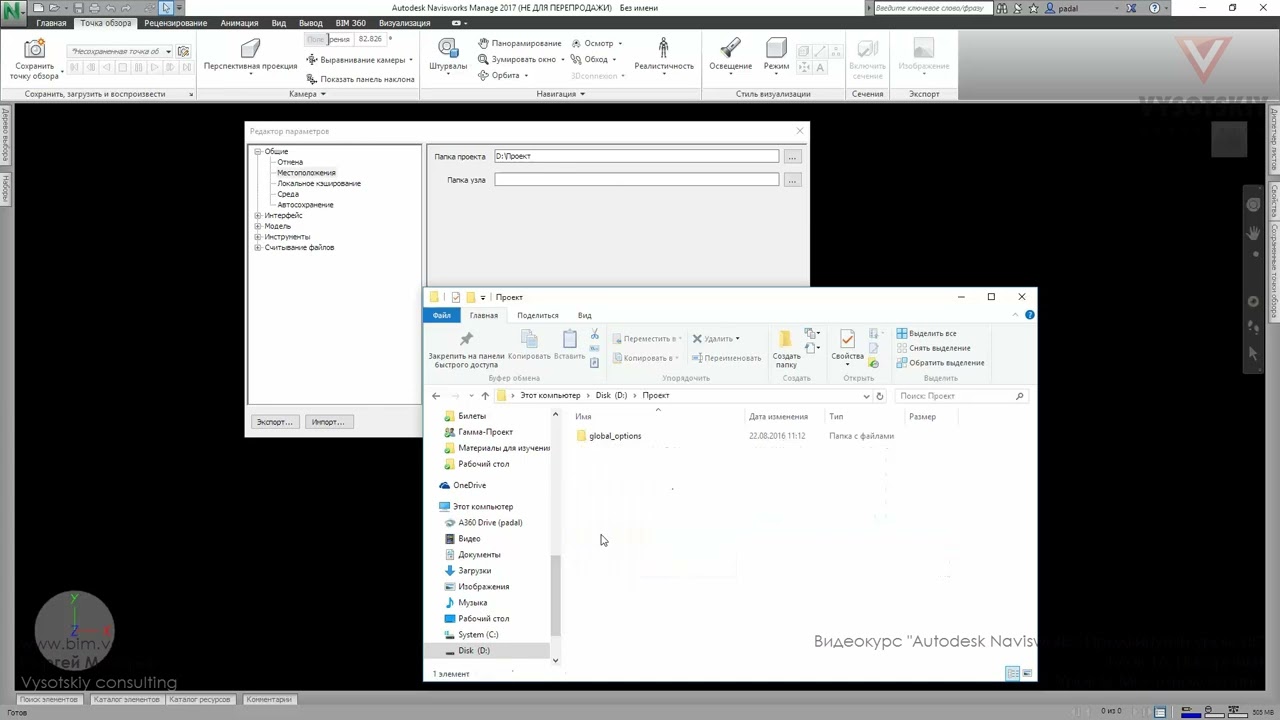
Task: Click the Explorer back arrow
Action: [436, 396]
